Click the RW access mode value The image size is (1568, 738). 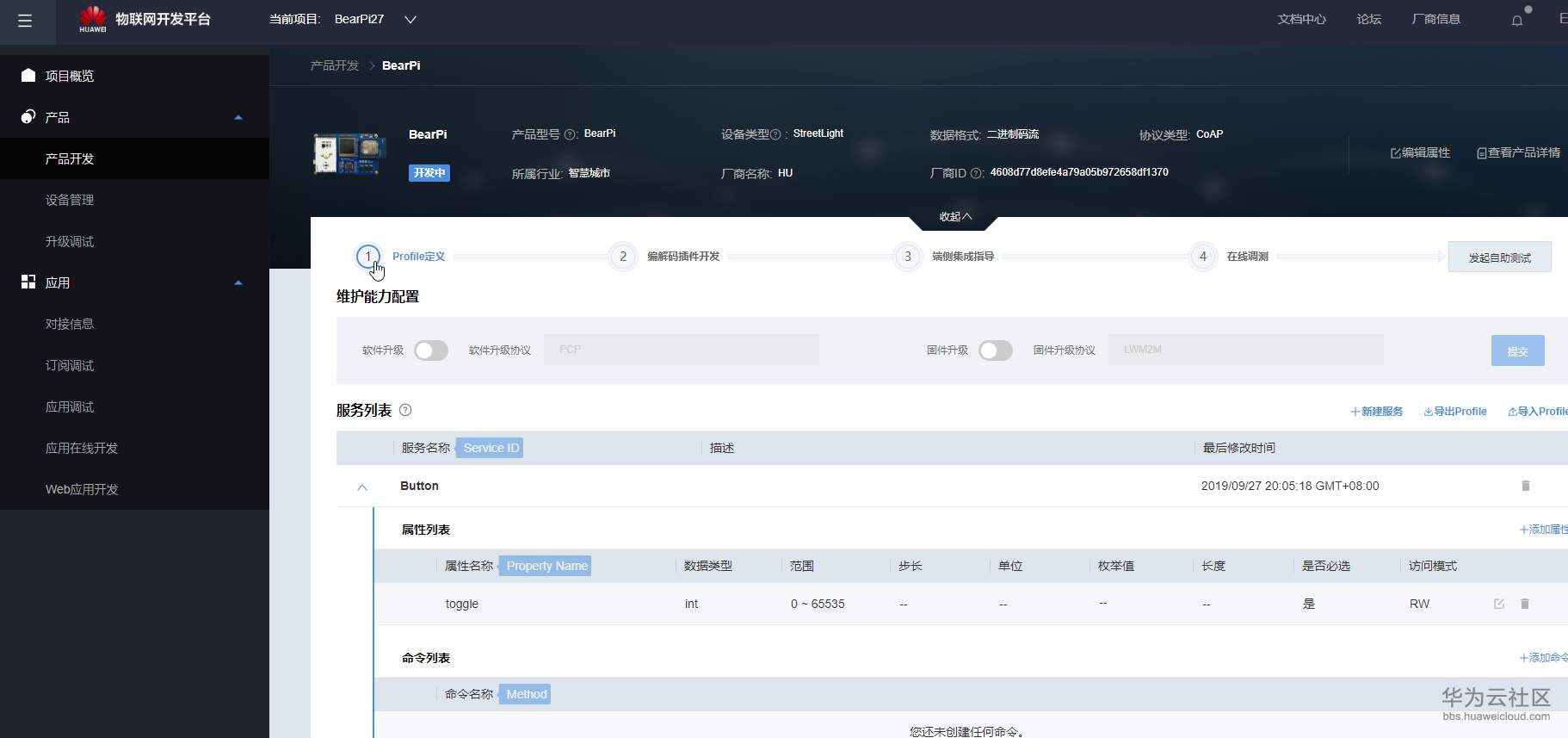tap(1419, 604)
